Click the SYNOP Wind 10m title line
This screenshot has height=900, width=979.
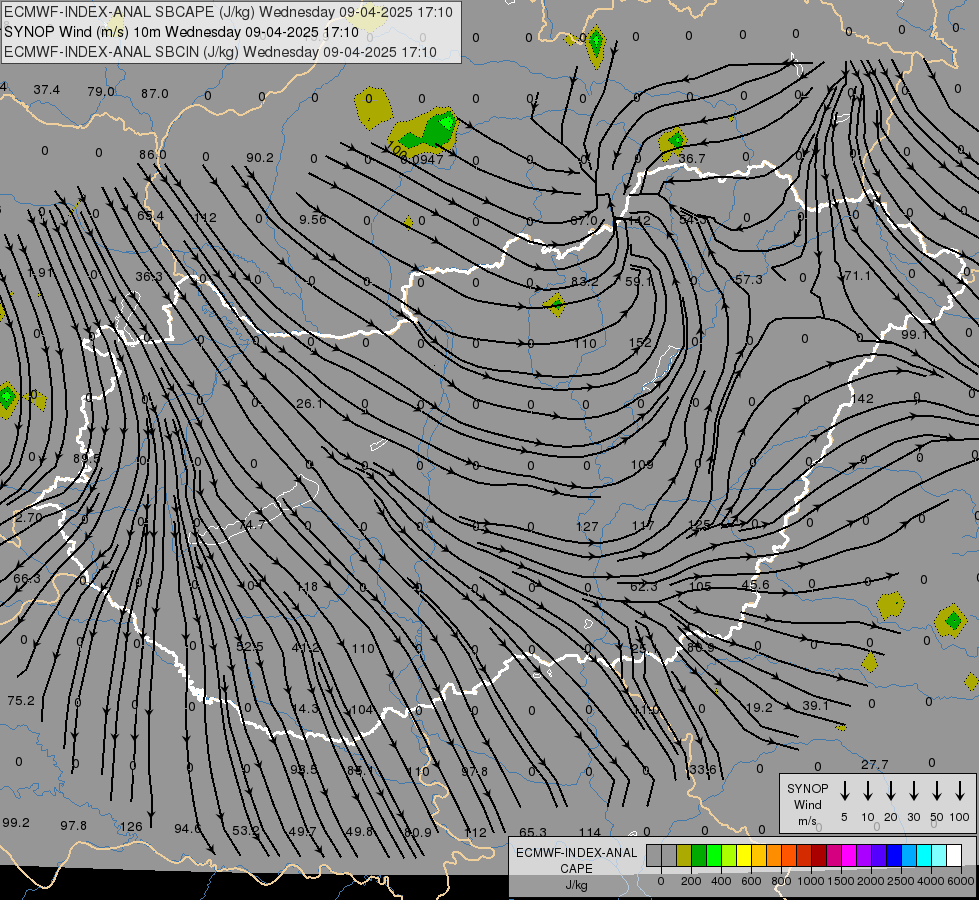(x=182, y=32)
